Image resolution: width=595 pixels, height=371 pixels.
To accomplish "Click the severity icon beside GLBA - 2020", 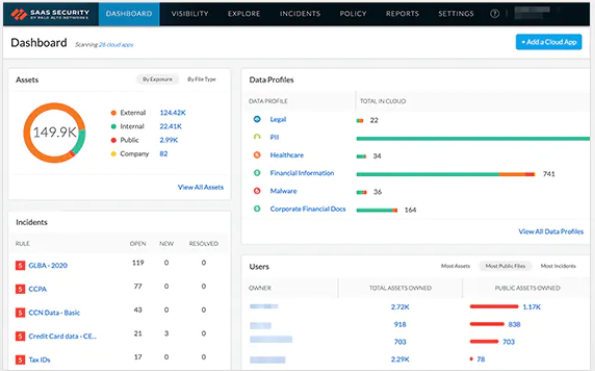I will [20, 265].
